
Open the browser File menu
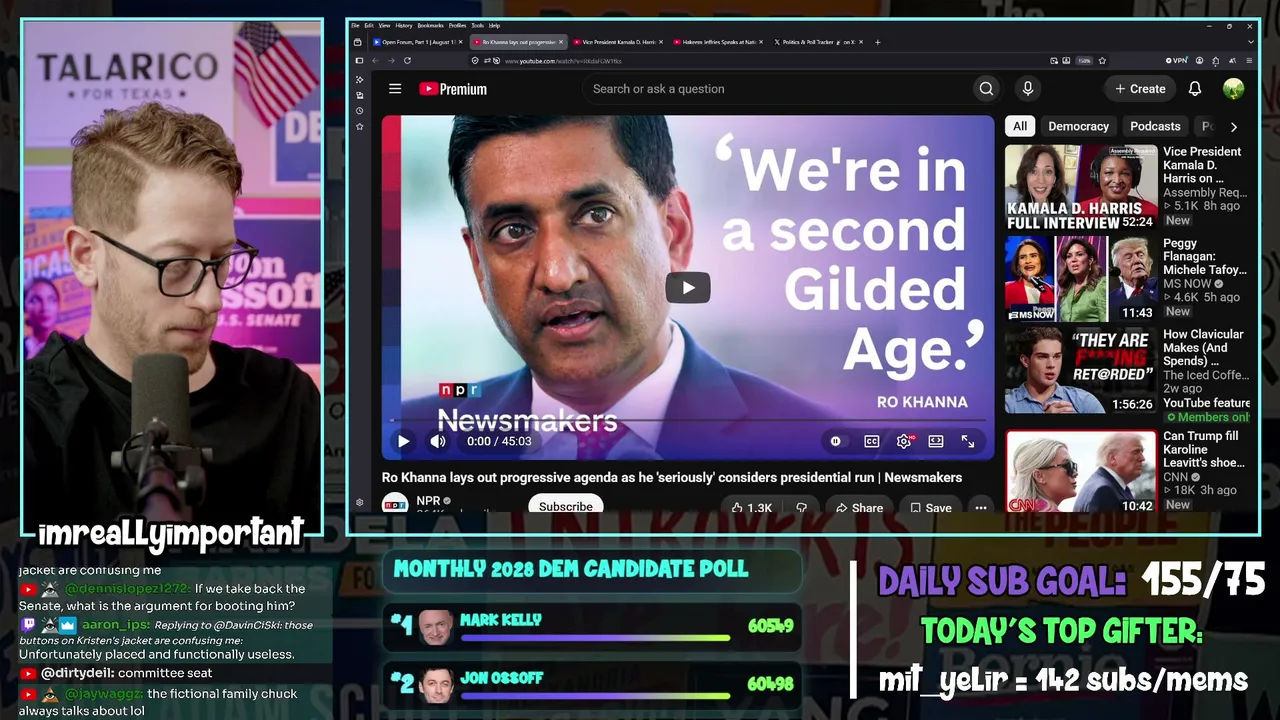[355, 25]
